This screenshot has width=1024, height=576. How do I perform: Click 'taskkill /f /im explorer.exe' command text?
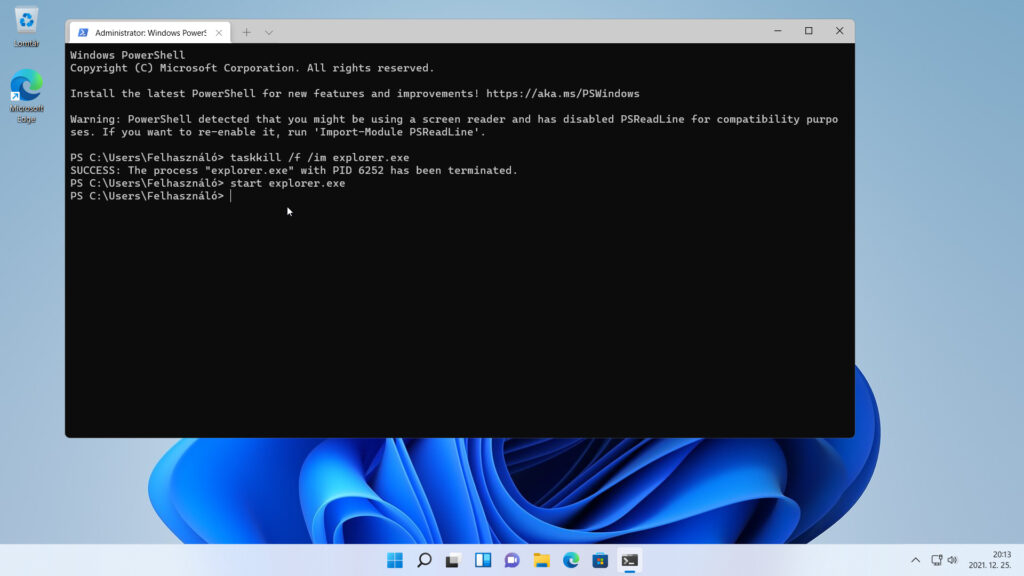coord(319,157)
